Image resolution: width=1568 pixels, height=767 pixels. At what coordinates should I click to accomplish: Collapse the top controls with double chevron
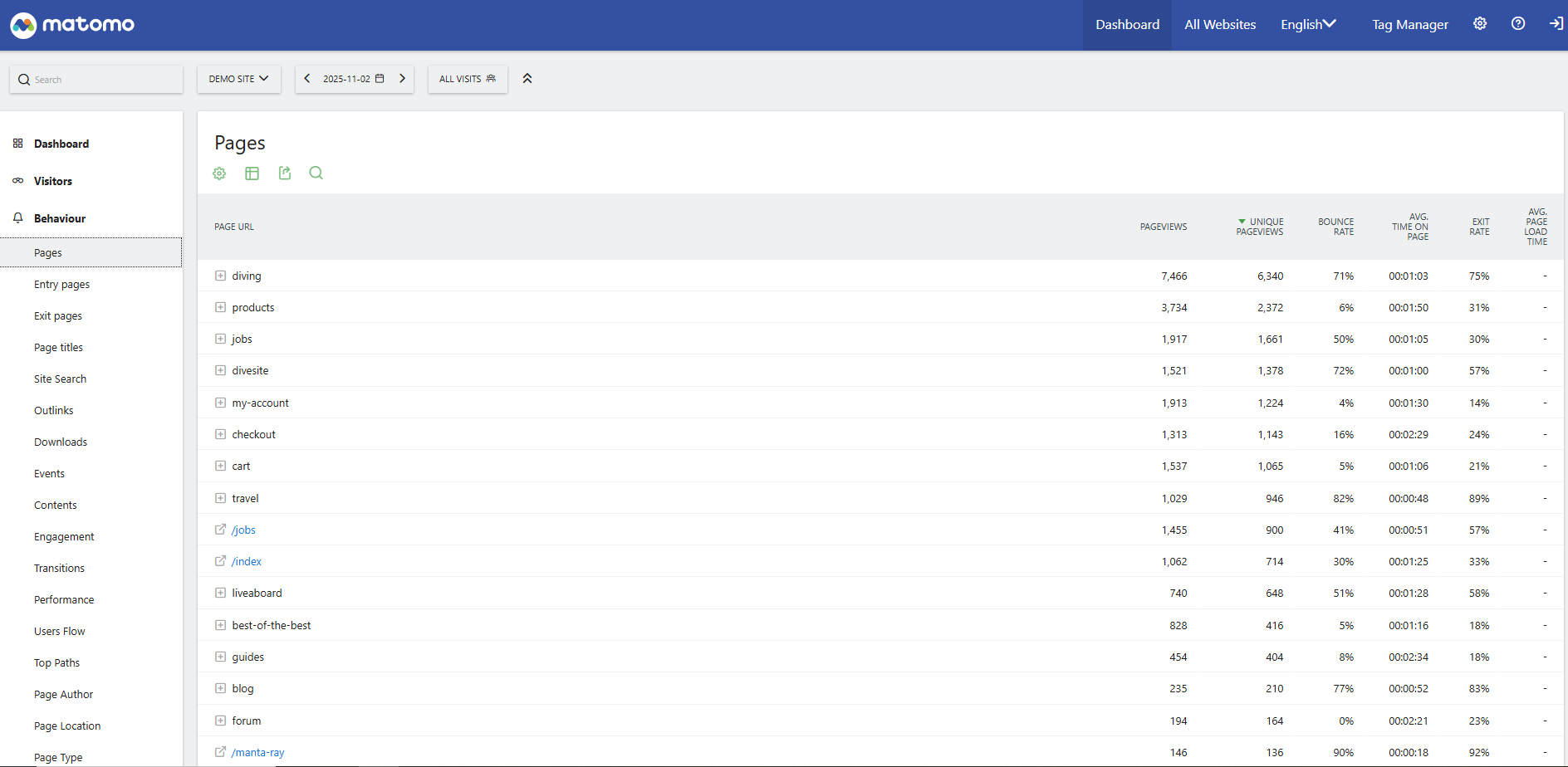coord(527,79)
